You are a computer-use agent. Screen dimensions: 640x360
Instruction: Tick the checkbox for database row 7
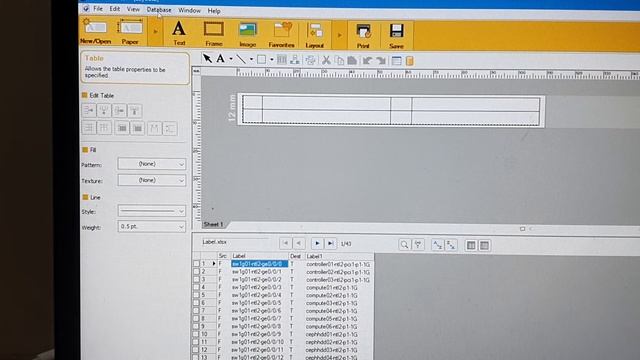coord(196,311)
